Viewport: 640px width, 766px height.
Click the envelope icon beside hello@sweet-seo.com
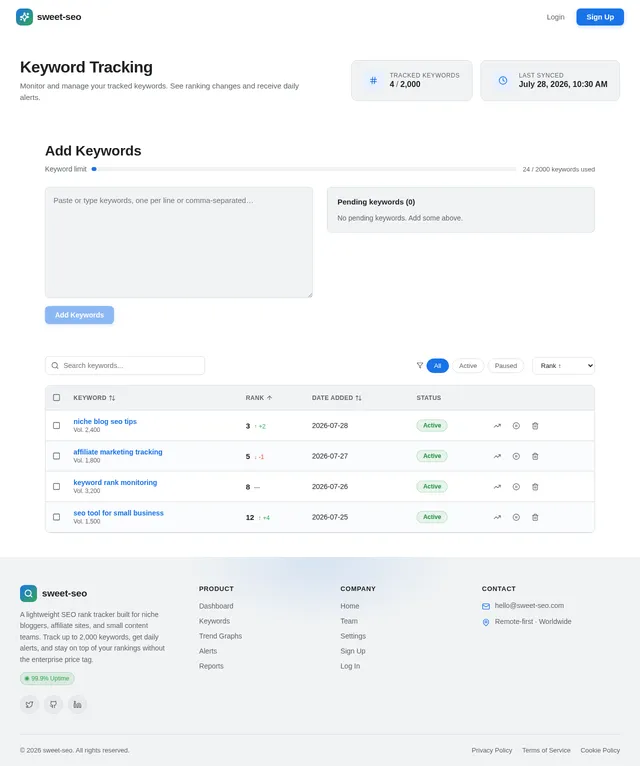[x=486, y=606]
